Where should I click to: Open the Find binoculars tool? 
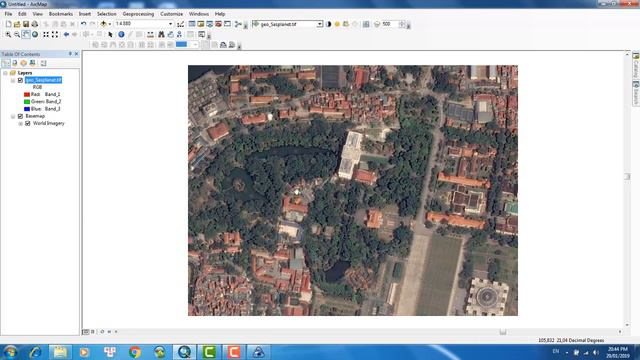point(161,35)
